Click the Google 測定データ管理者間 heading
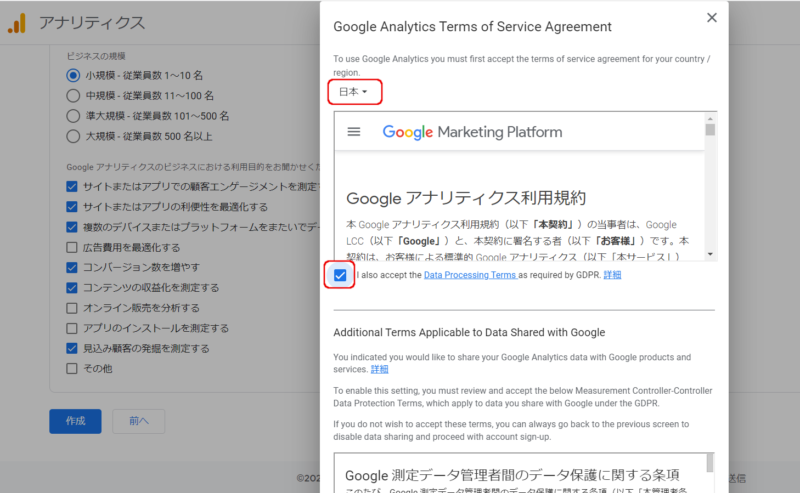 click(x=512, y=475)
